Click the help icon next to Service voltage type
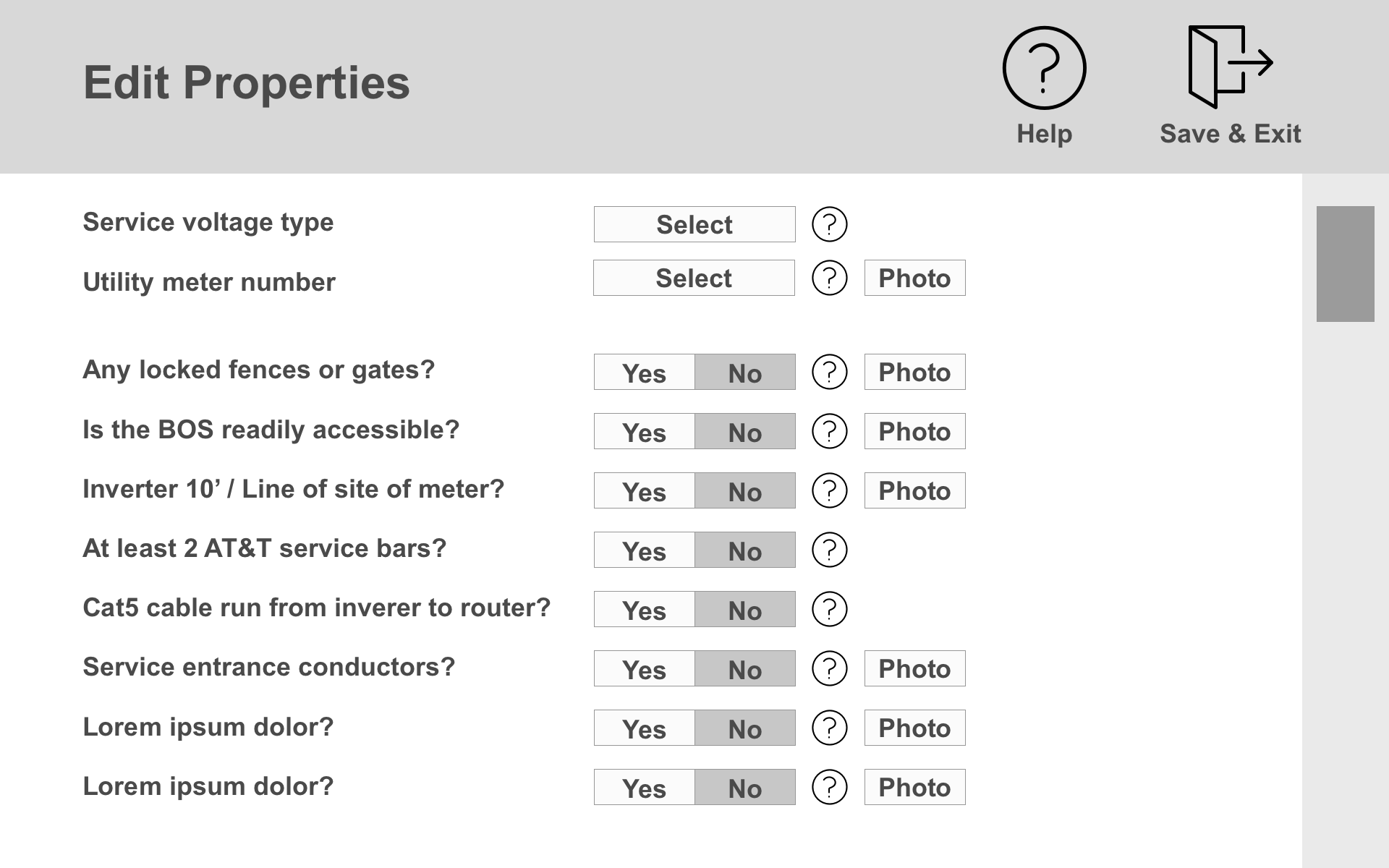The image size is (1389, 868). click(x=830, y=223)
